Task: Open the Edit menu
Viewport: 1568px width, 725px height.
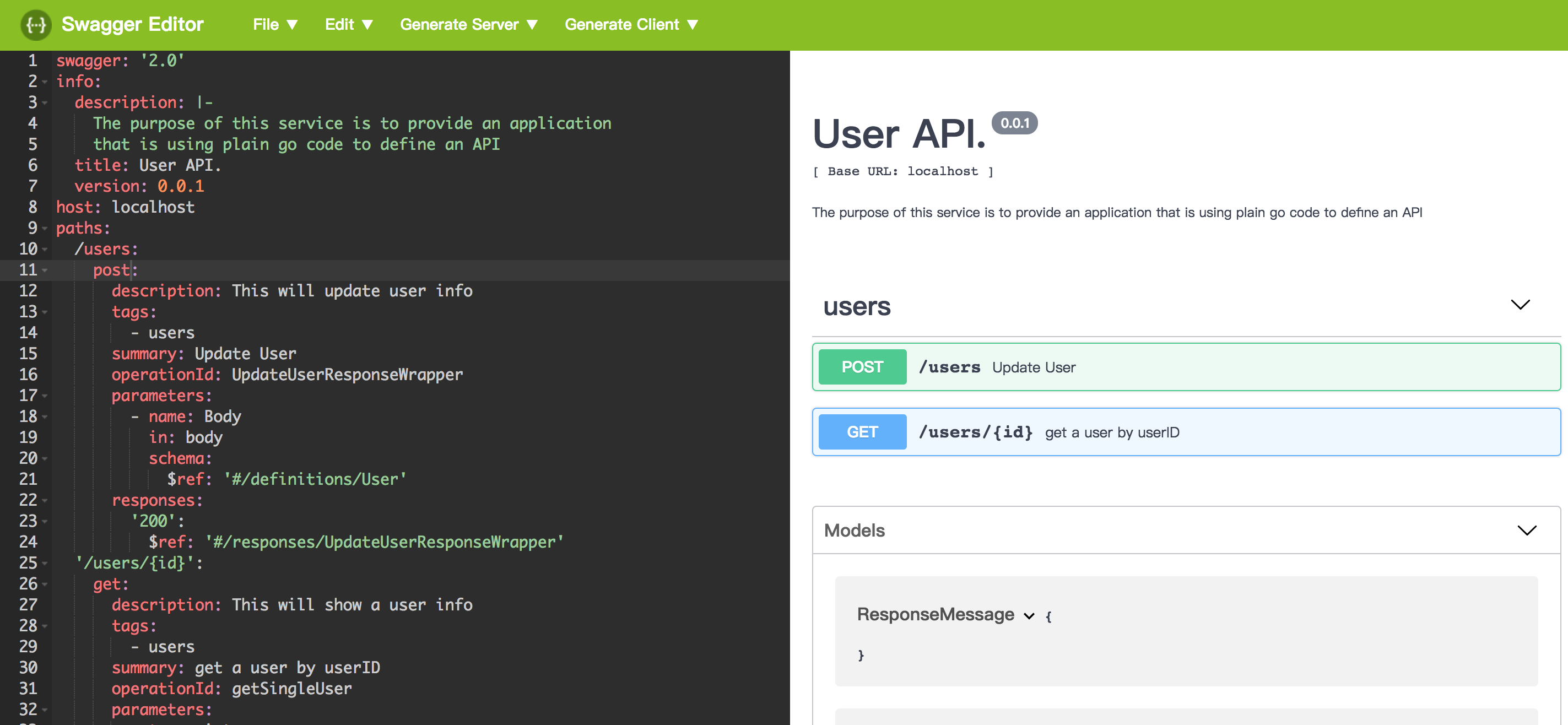Action: pyautogui.click(x=348, y=24)
